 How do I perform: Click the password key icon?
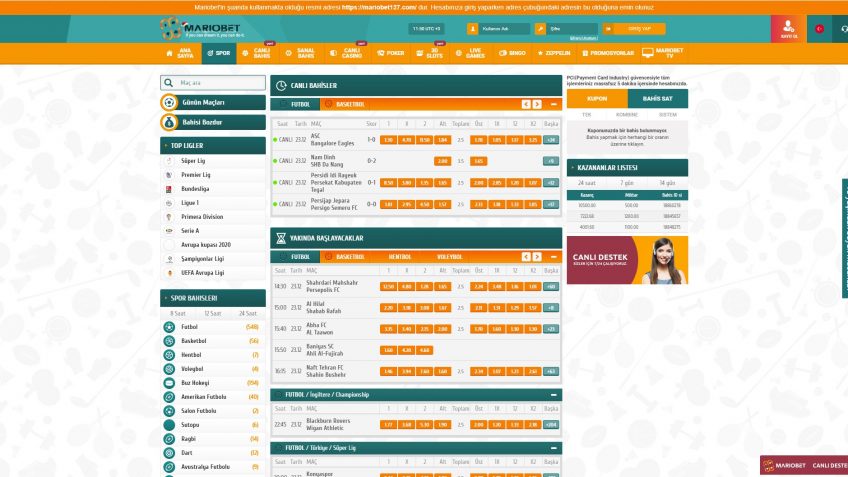tap(540, 29)
